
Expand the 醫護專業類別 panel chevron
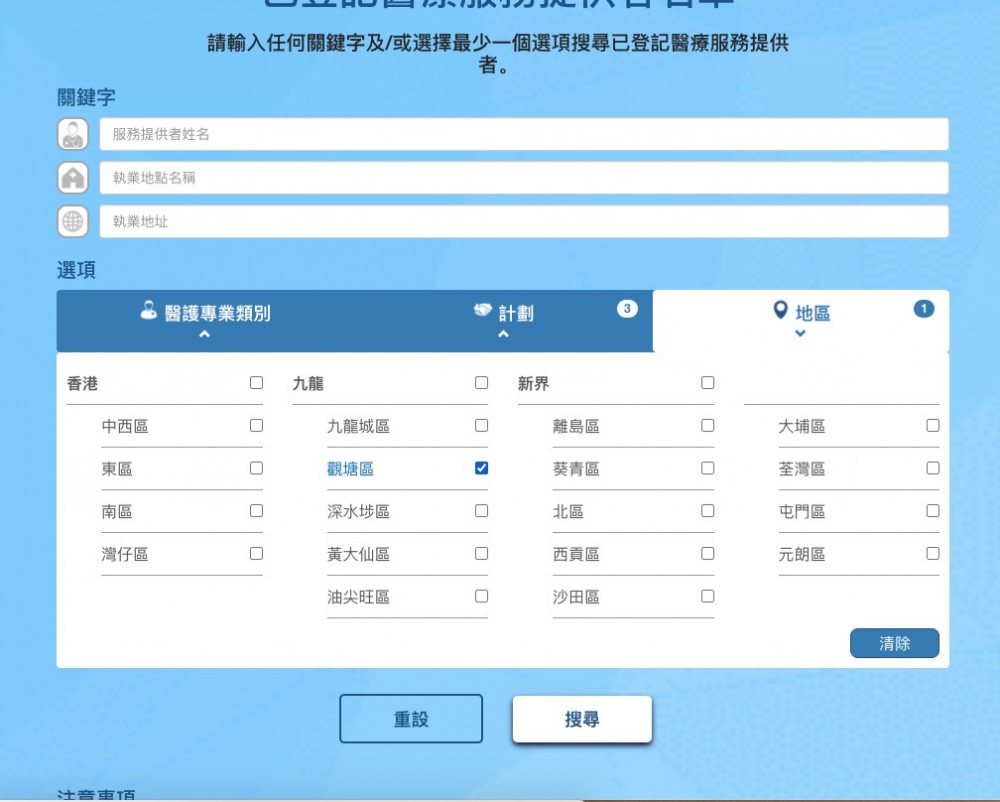pyautogui.click(x=204, y=335)
